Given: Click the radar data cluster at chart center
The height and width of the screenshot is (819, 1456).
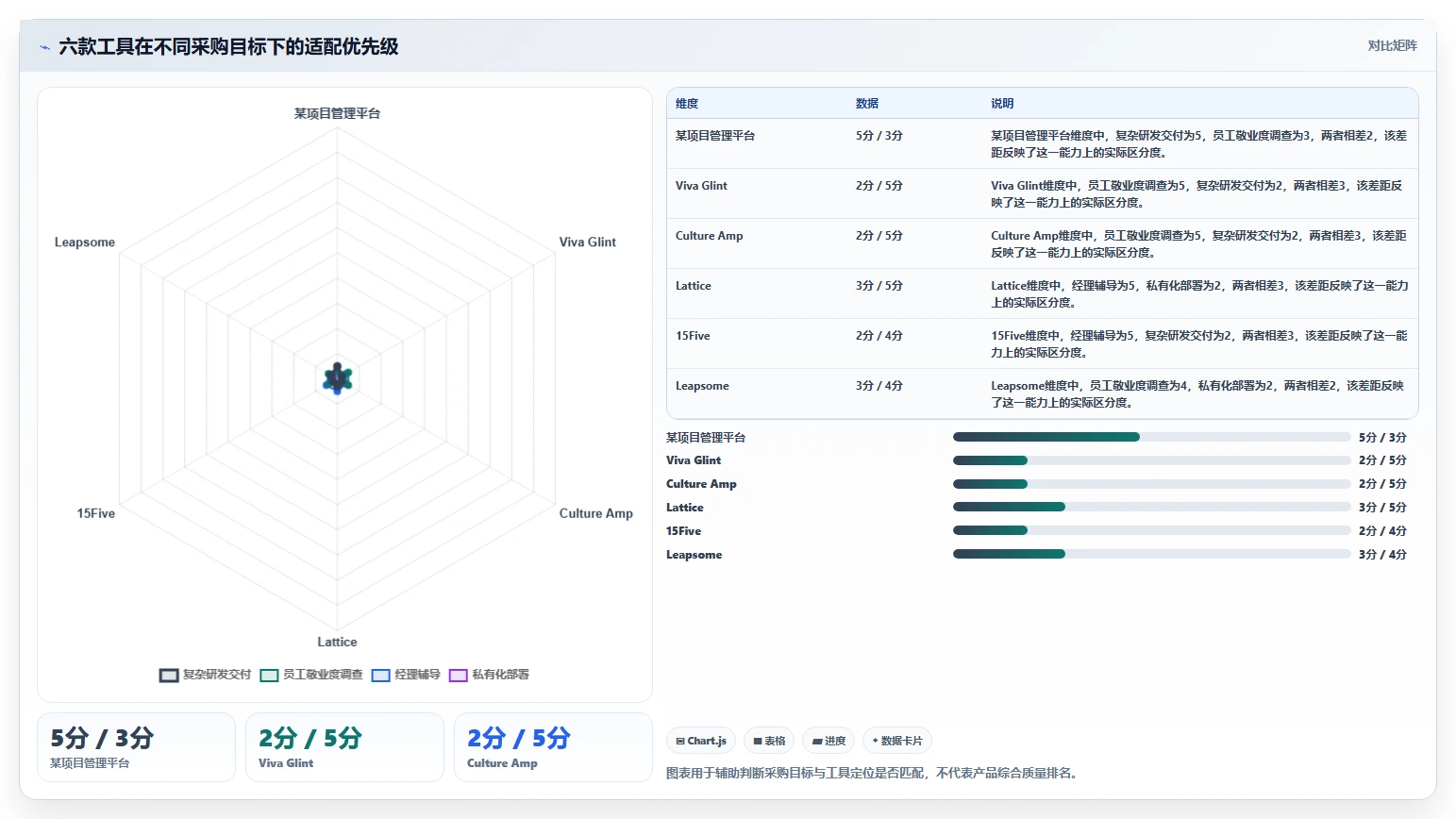Looking at the screenshot, I should click(x=338, y=378).
